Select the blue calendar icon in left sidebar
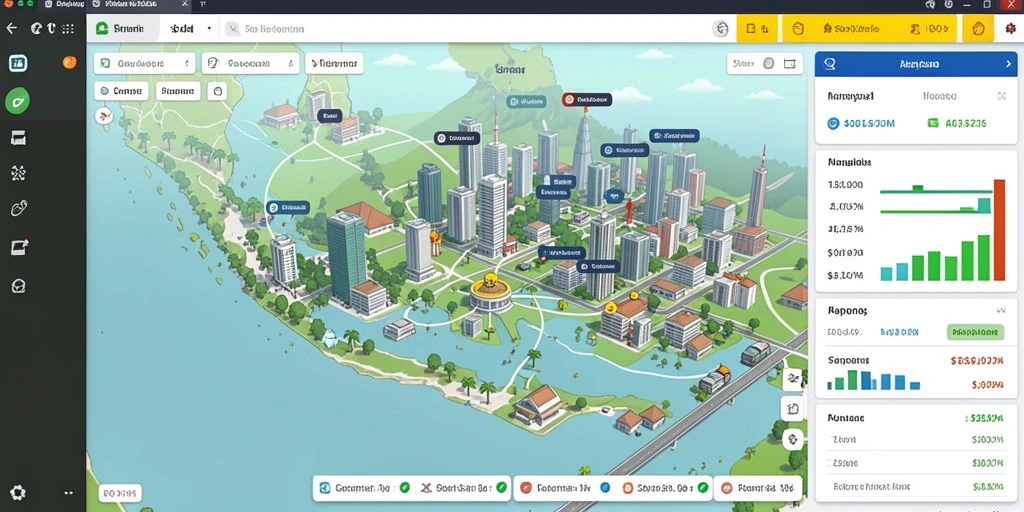1024x512 pixels. (x=18, y=63)
